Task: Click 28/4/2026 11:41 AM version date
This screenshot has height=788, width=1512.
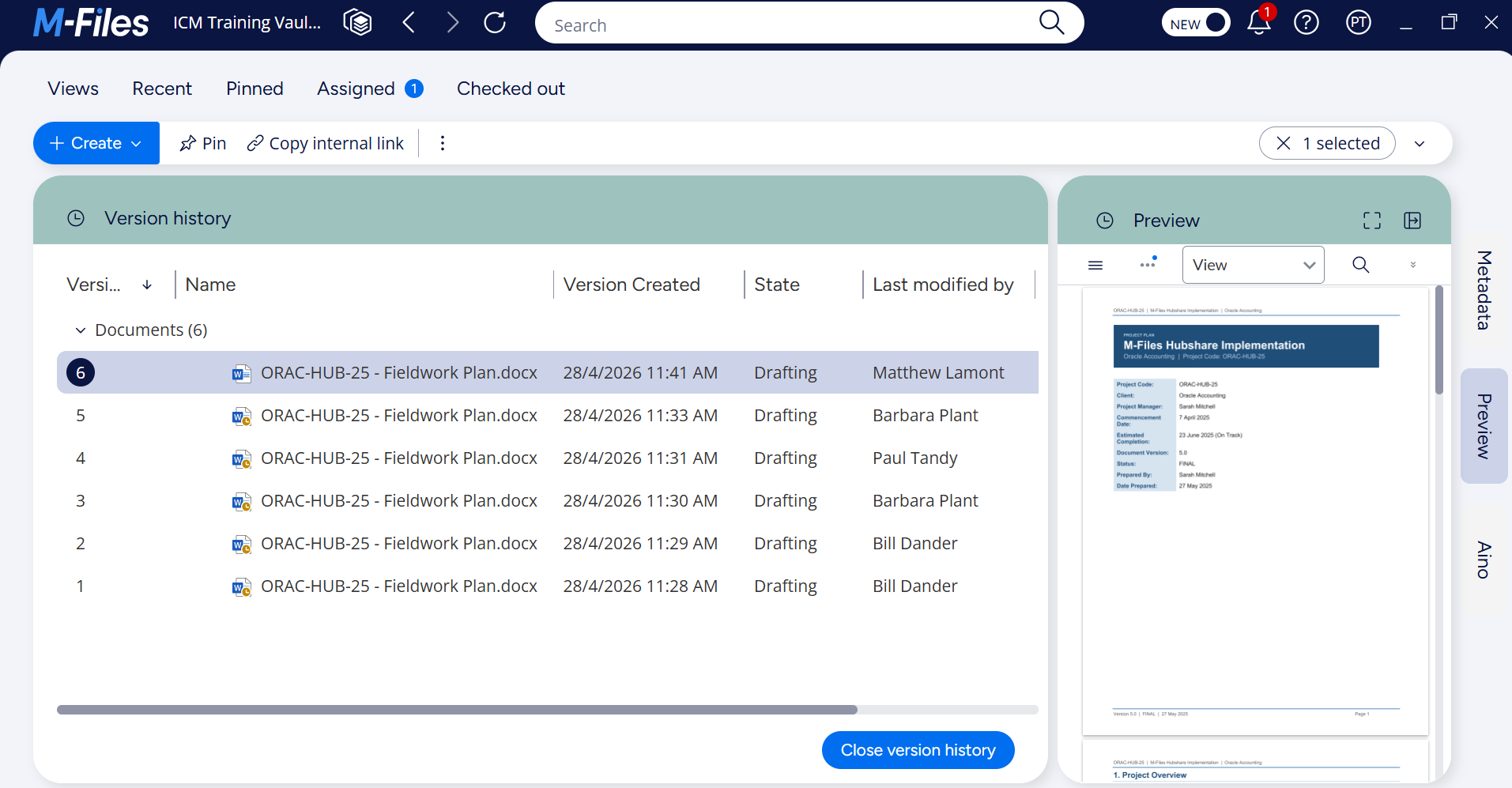Action: click(x=640, y=372)
